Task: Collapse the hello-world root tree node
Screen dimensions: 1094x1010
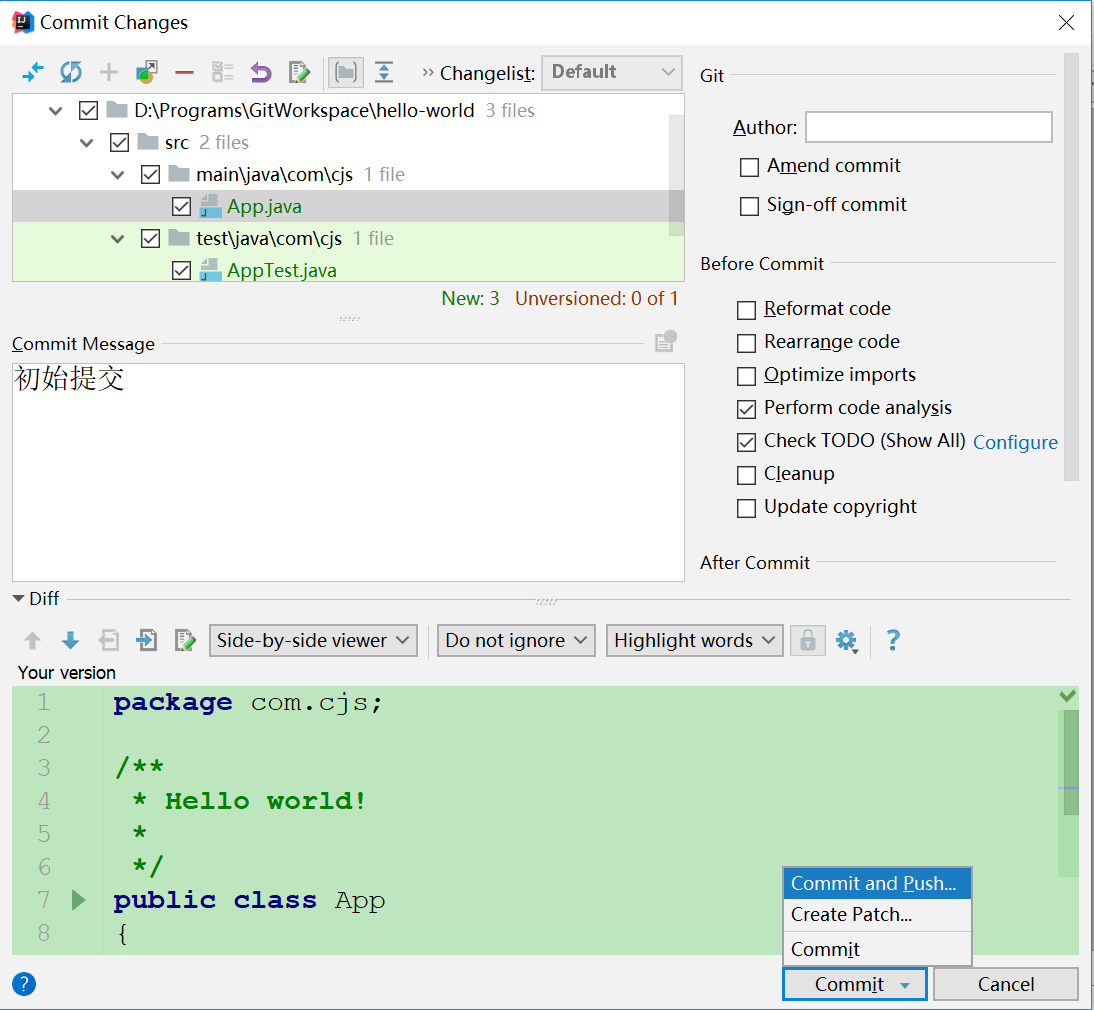Action: [56, 110]
